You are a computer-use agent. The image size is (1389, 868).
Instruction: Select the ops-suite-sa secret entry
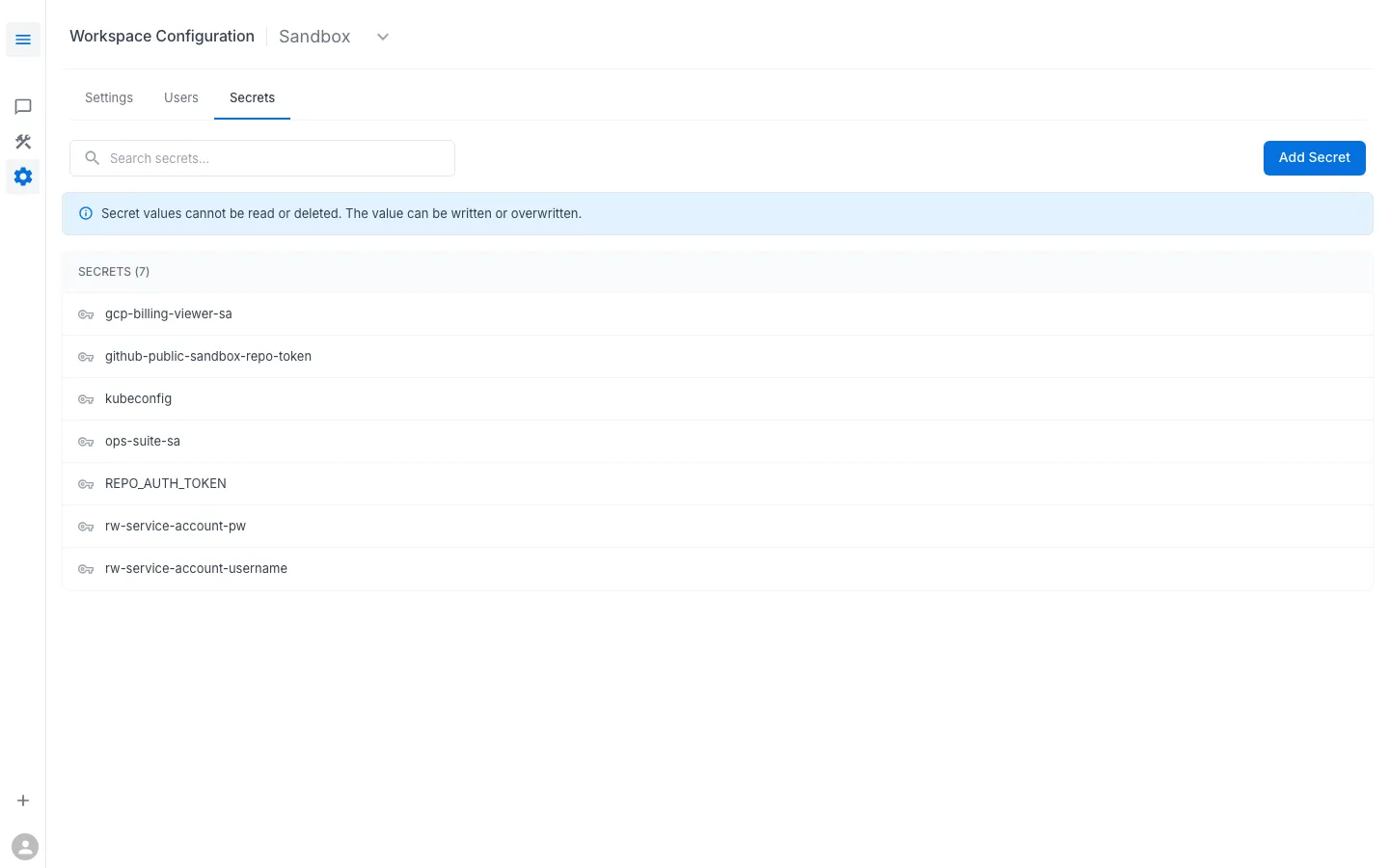(x=143, y=441)
